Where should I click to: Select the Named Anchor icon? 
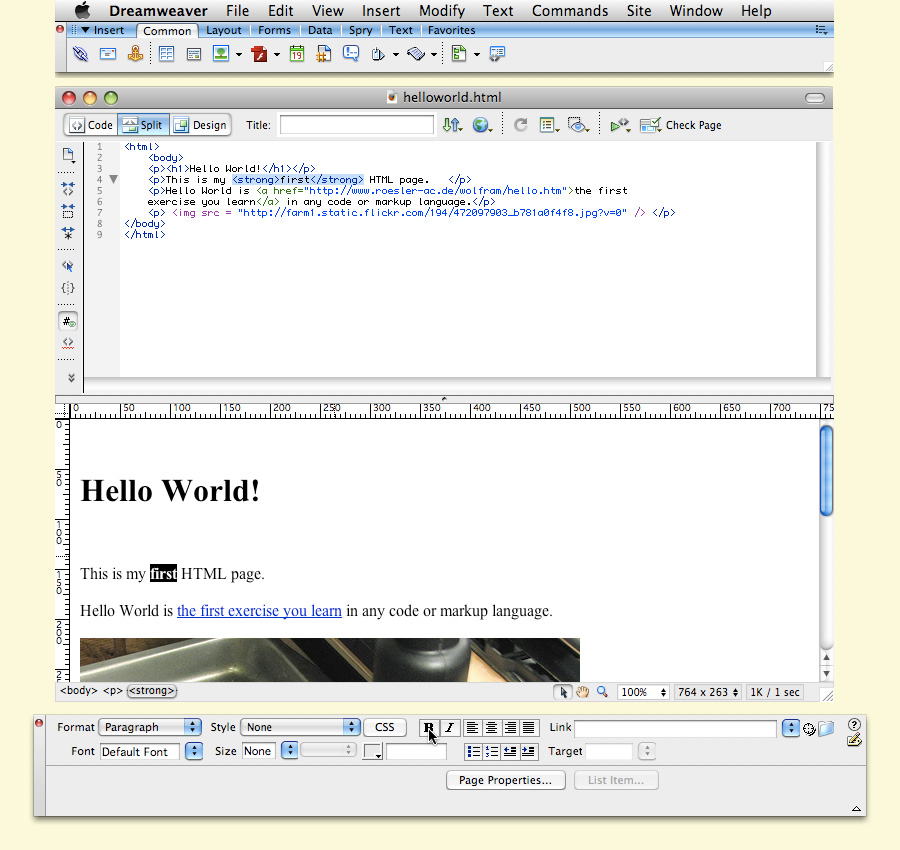[x=135, y=53]
